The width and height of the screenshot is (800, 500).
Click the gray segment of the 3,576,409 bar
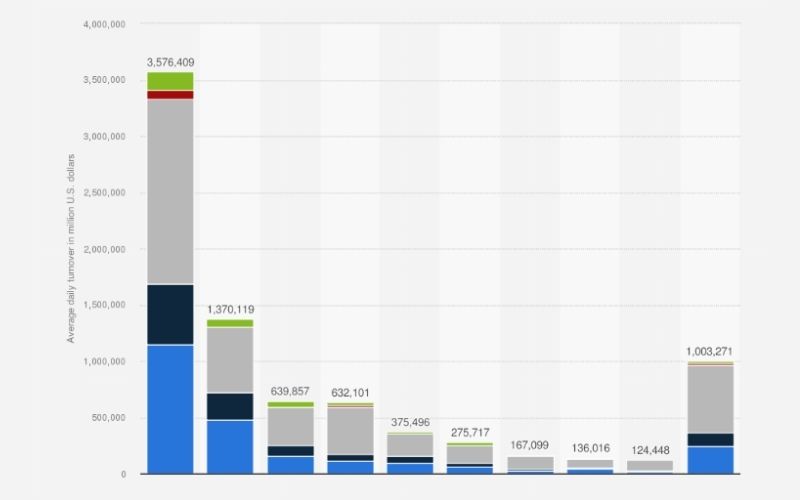coord(170,191)
